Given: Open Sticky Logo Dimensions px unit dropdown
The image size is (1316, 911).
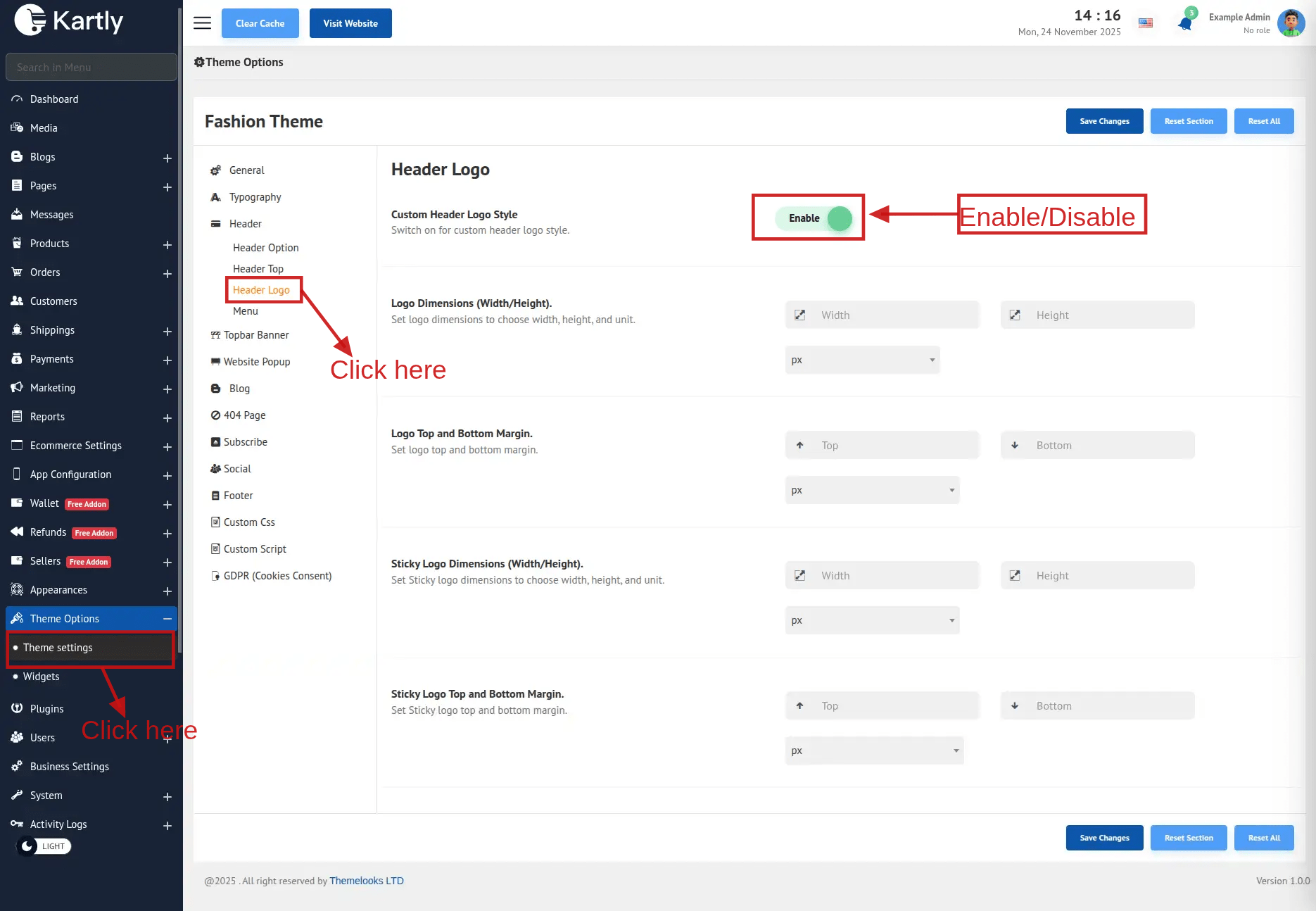Looking at the screenshot, I should click(x=872, y=620).
